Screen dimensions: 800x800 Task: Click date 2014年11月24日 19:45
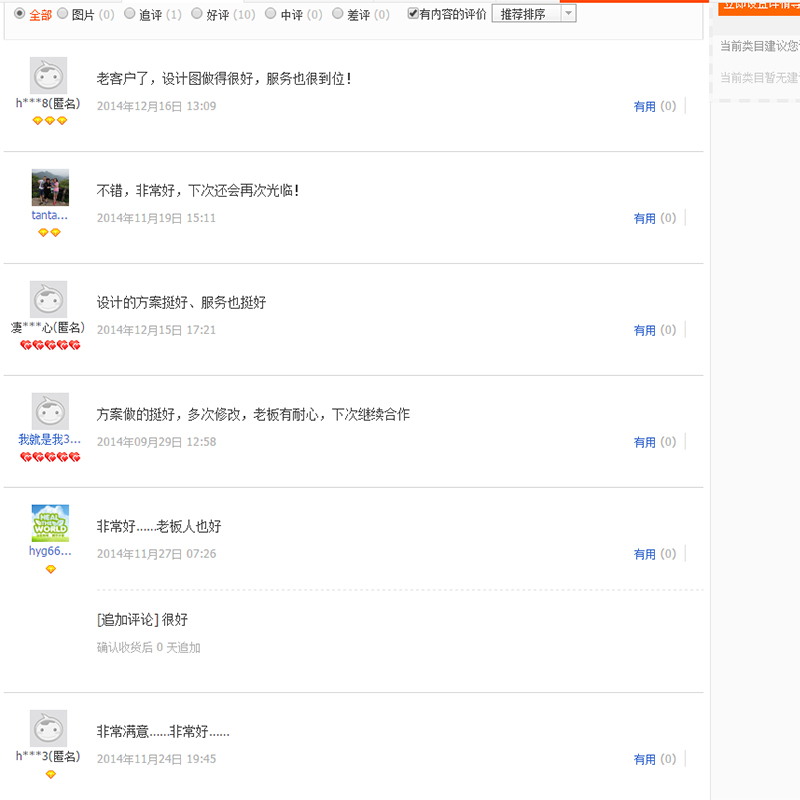157,759
